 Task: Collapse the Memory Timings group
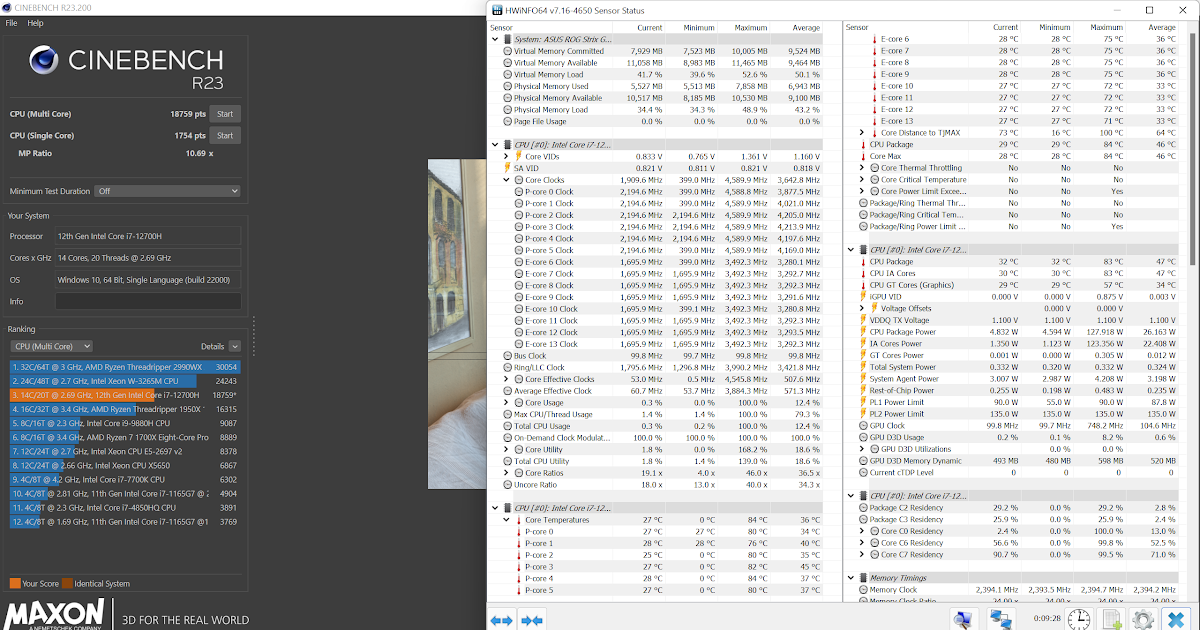point(851,578)
